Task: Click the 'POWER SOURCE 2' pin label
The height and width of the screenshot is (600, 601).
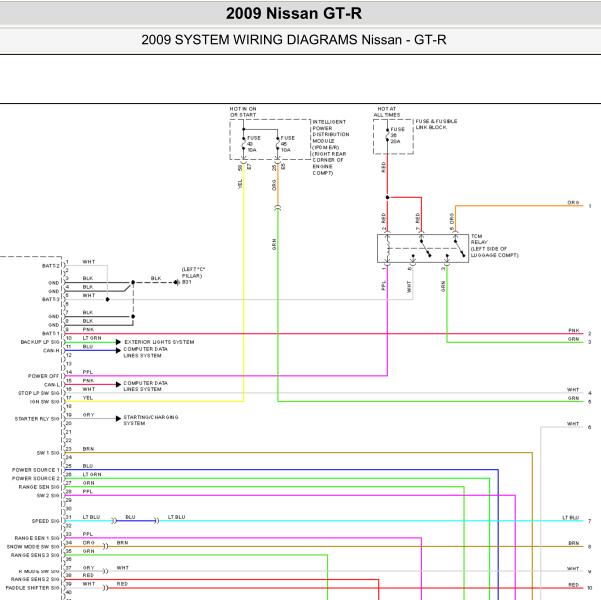Action: coord(36,478)
